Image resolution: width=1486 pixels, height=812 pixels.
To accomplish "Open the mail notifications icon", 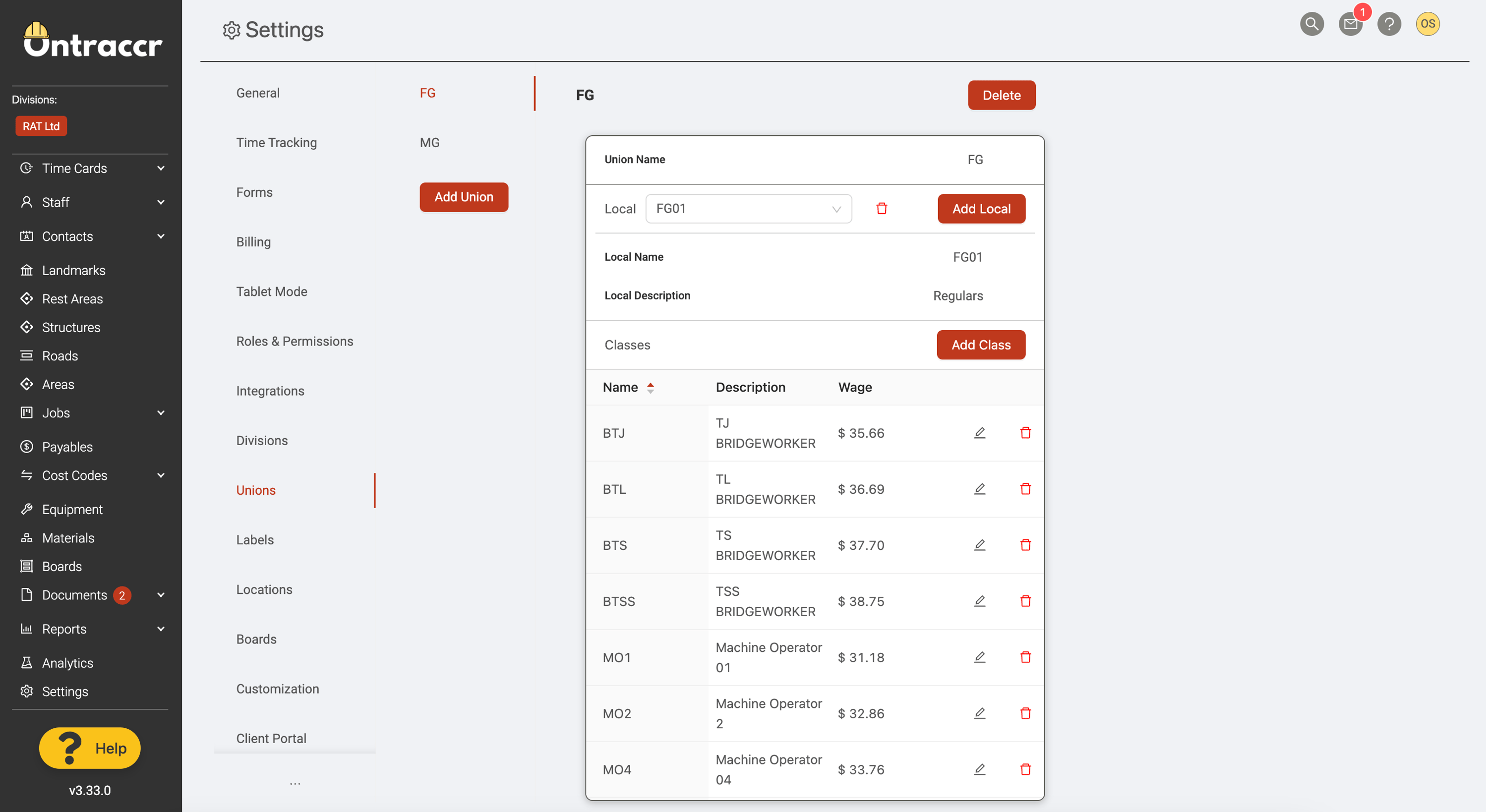I will click(x=1350, y=24).
